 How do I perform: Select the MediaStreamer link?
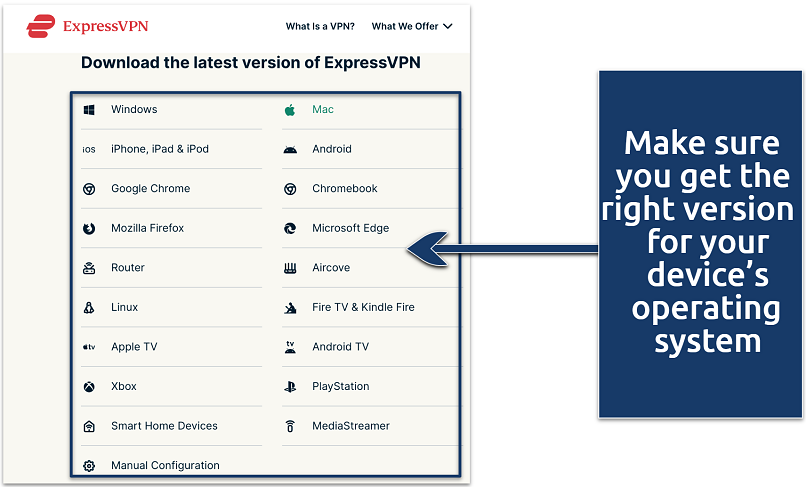coord(351,426)
